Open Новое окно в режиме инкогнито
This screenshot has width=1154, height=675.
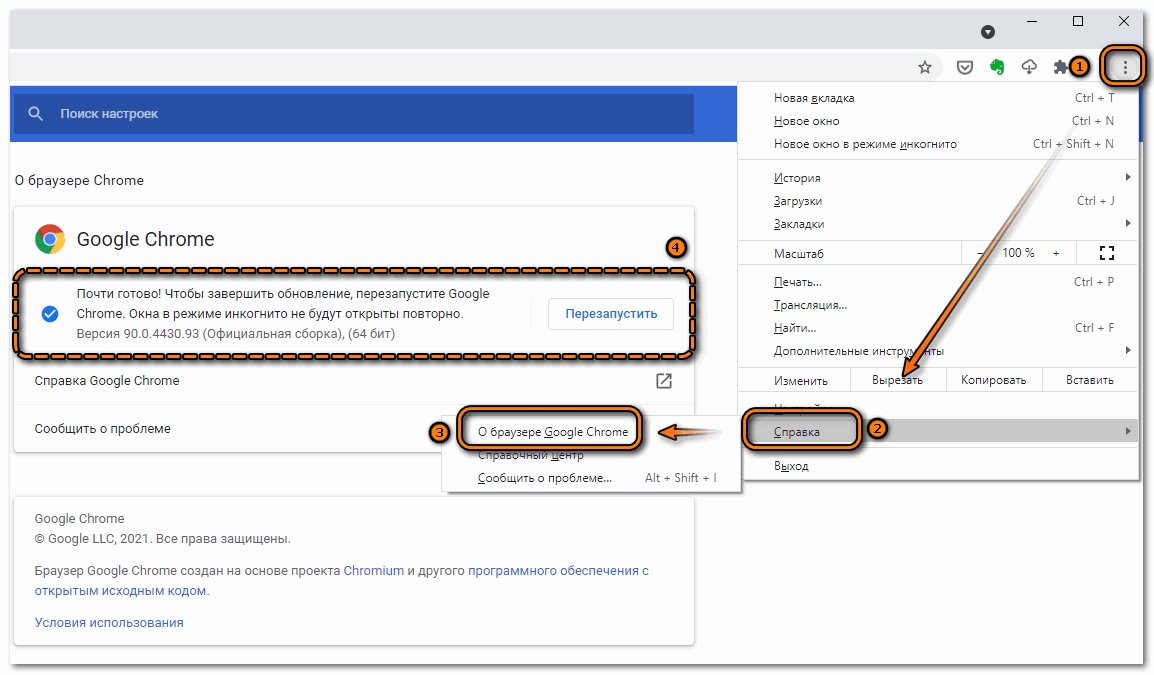[x=939, y=144]
